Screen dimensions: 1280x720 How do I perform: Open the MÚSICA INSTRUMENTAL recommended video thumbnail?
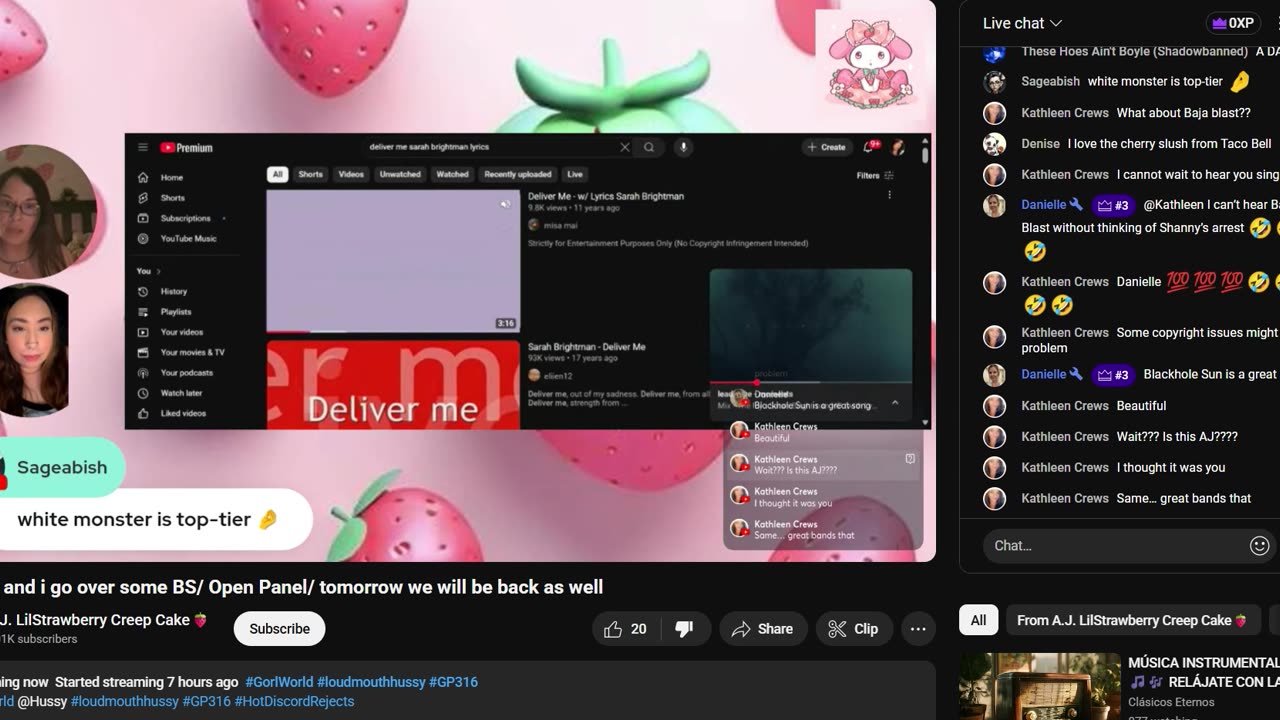tap(1039, 686)
